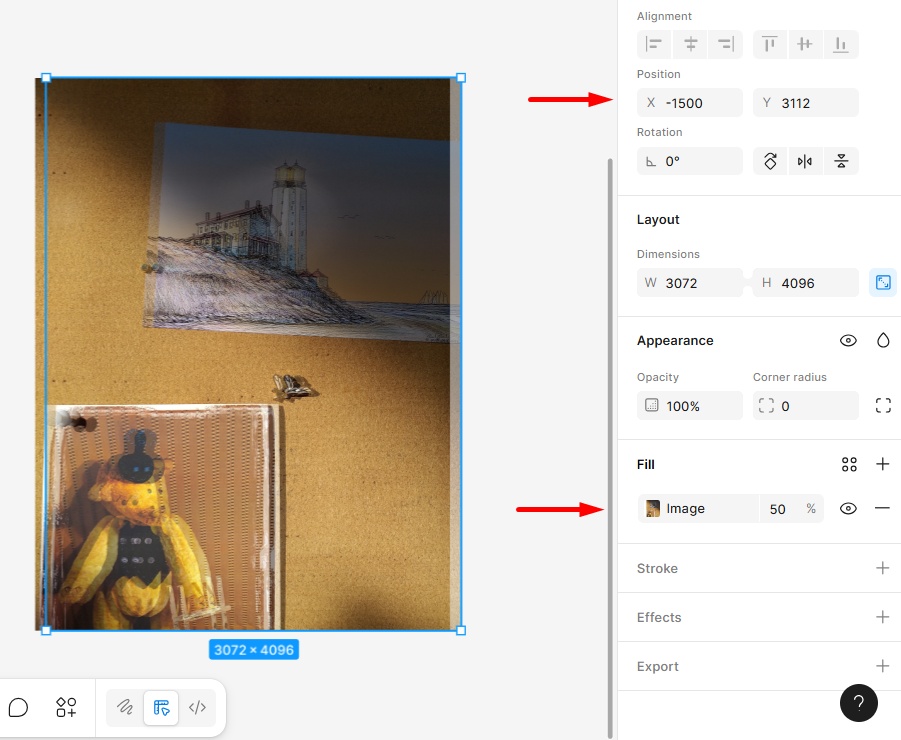
Task: Align selection to the bottom
Action: coord(841,44)
